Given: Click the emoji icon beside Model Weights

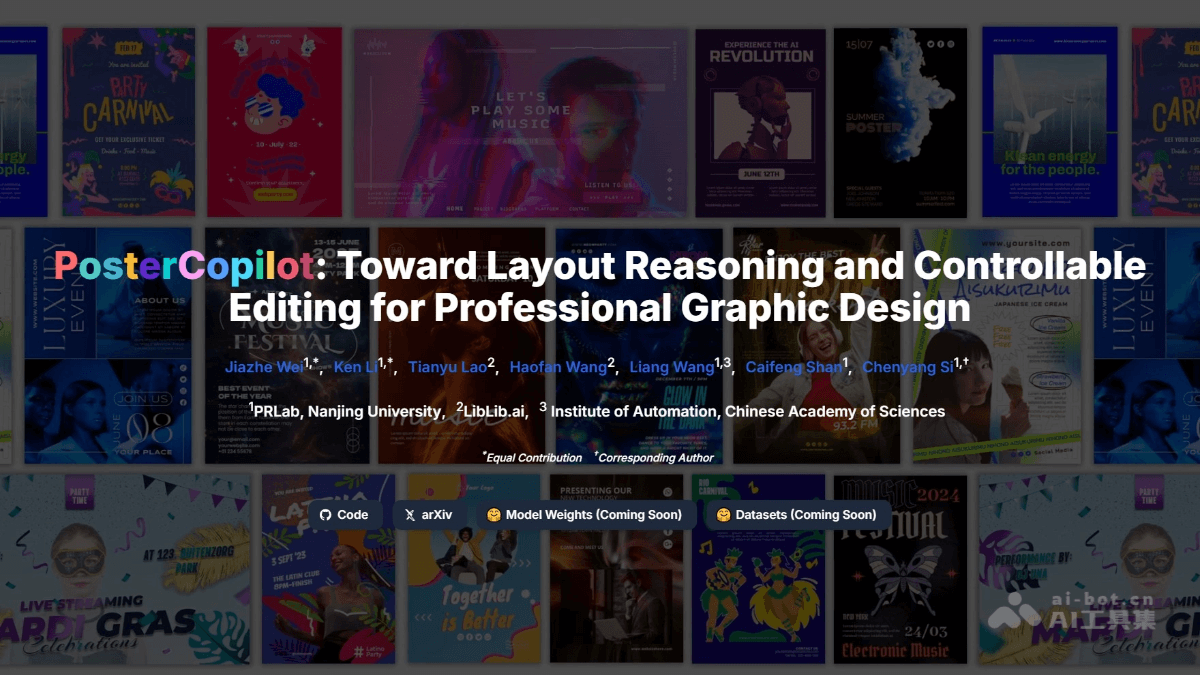Looking at the screenshot, I should click(x=493, y=515).
